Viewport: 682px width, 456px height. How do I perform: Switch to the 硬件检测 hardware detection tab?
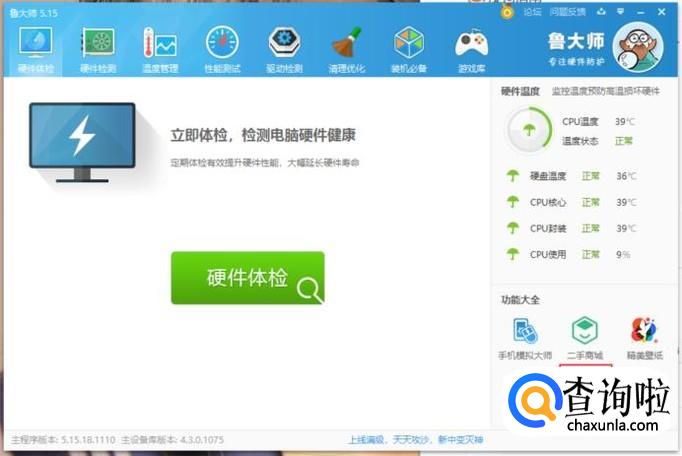click(x=98, y=50)
